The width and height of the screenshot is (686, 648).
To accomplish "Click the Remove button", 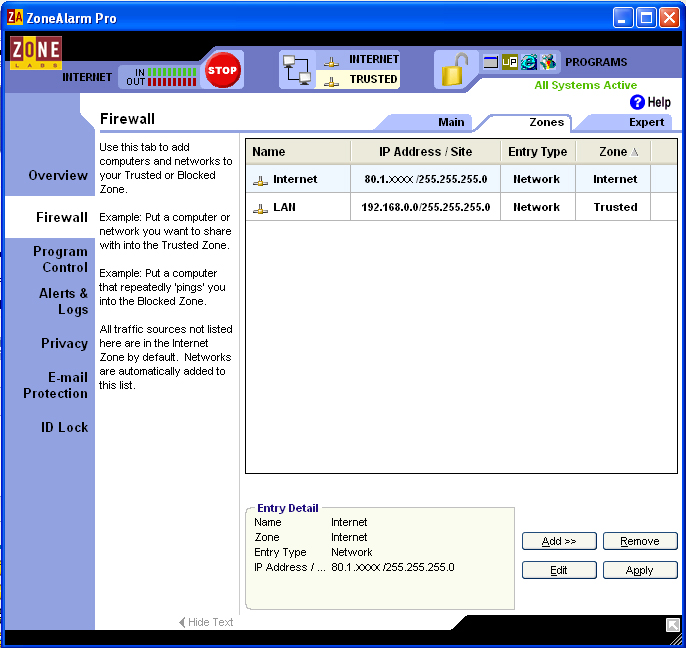I will click(x=640, y=541).
